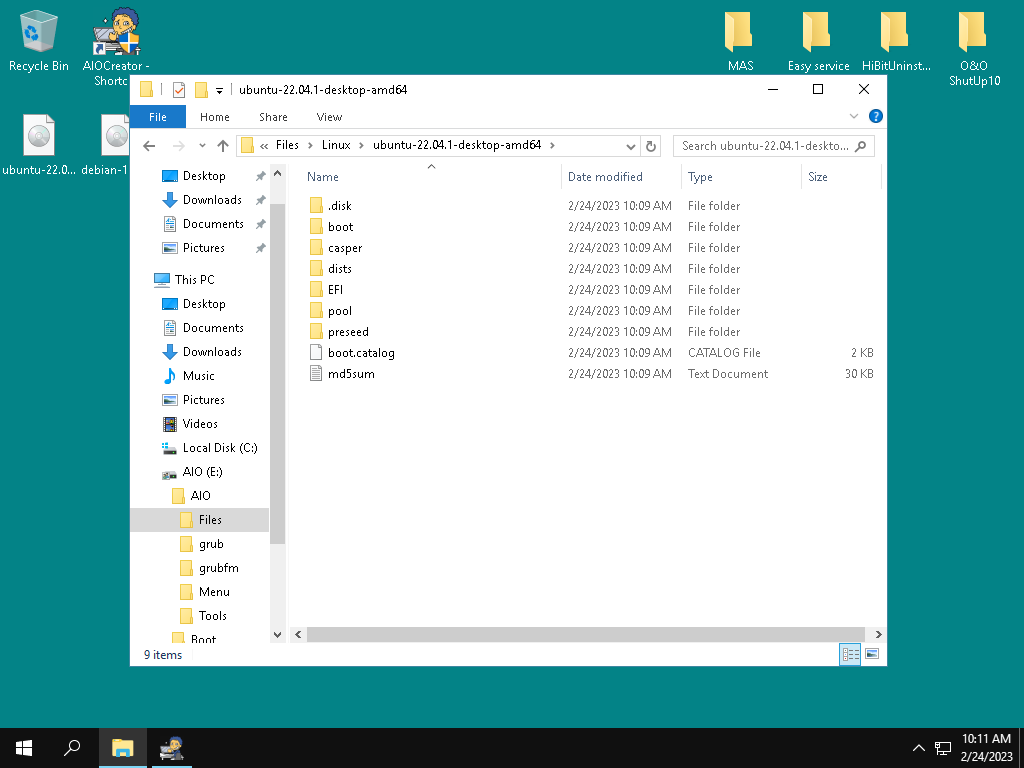The image size is (1024, 768).
Task: Open the File menu tab
Action: 158,117
